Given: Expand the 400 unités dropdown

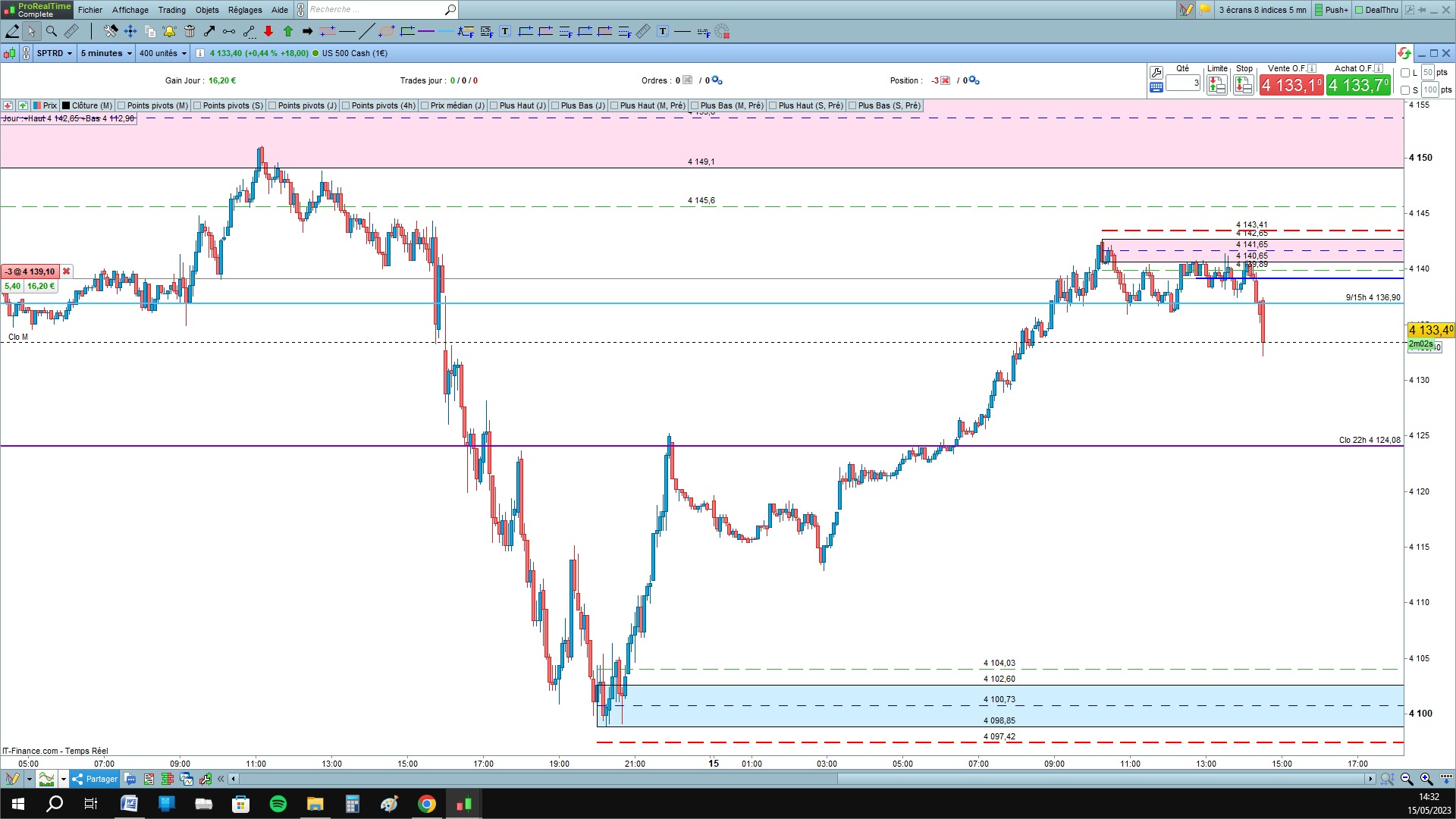Looking at the screenshot, I should [162, 53].
